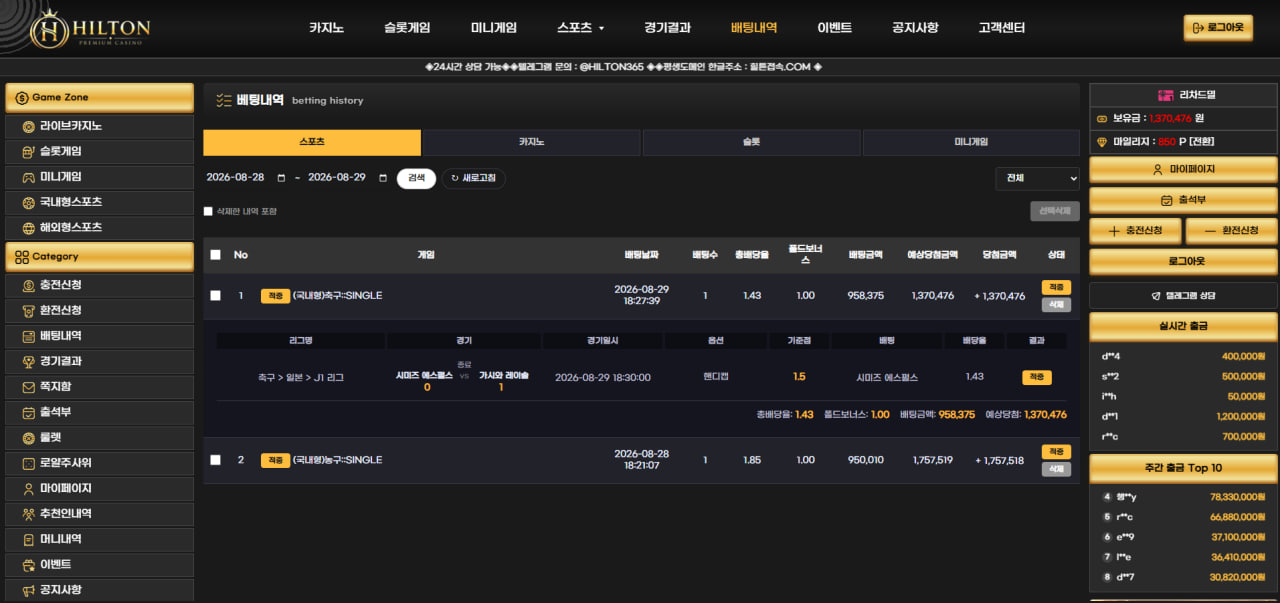Open 출석부 in the left sidebar
The image size is (1280, 603).
99,412
